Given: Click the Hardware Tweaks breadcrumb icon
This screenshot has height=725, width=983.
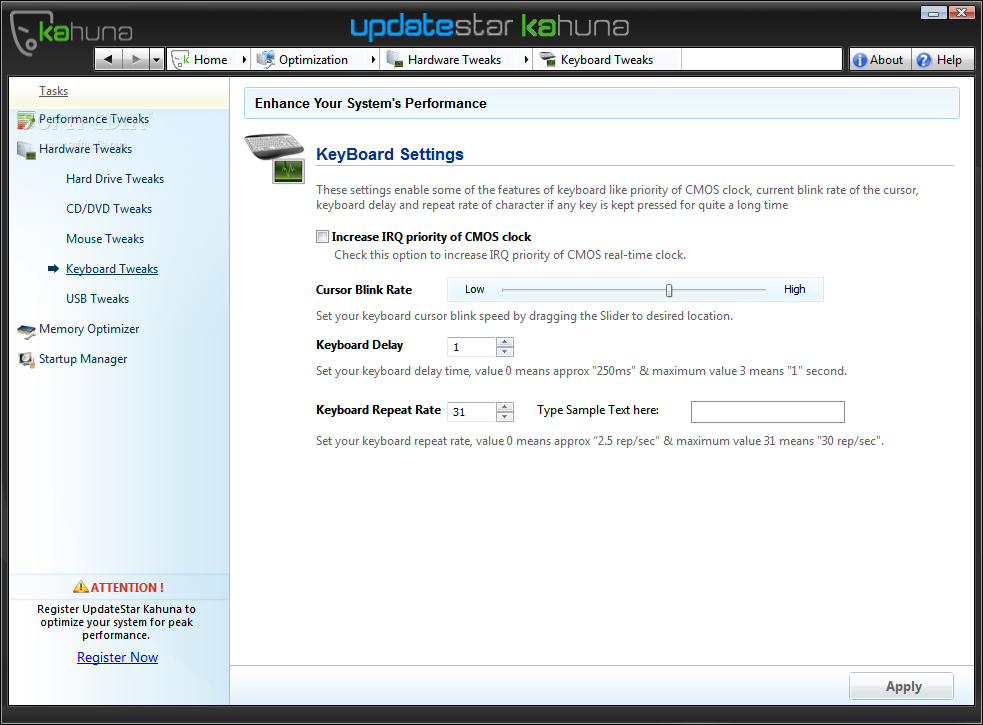Looking at the screenshot, I should tap(394, 60).
